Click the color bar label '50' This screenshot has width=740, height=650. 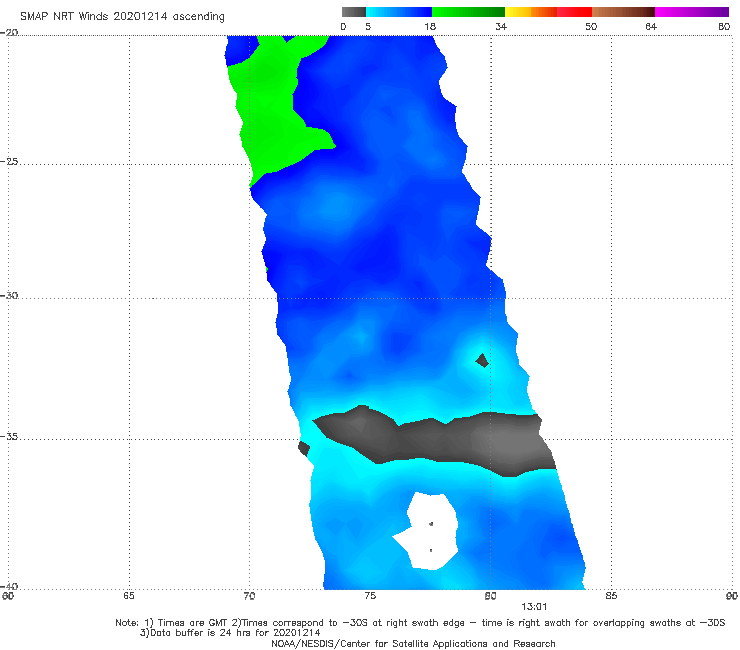coord(591,27)
